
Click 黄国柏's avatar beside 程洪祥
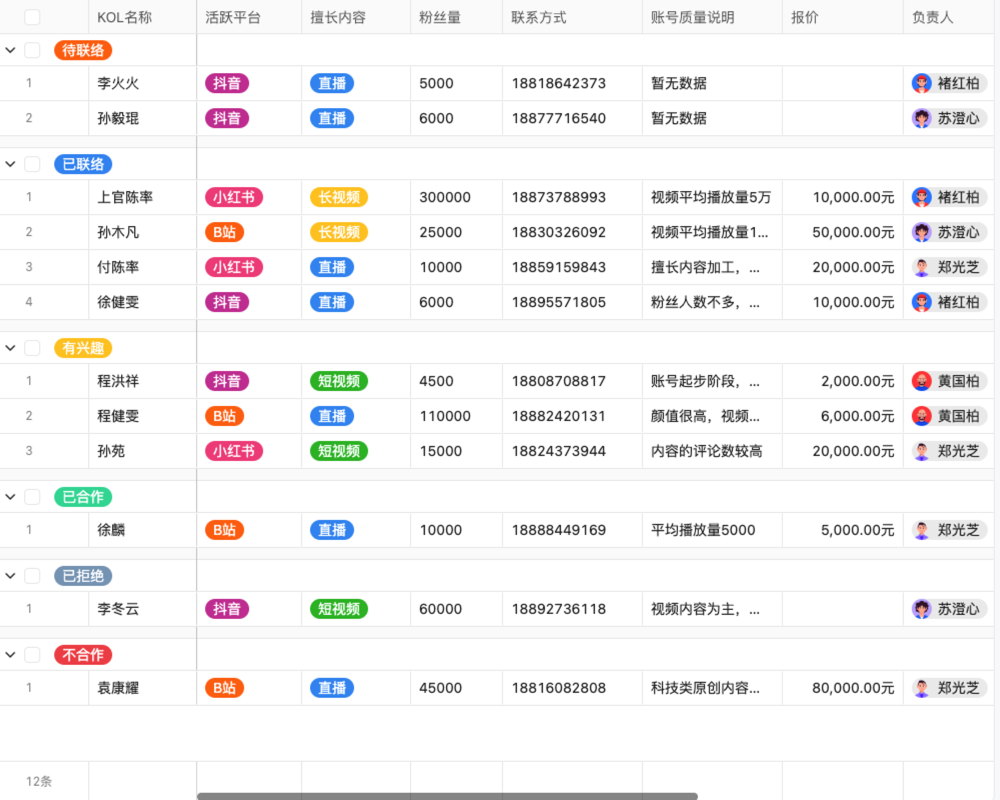[x=922, y=381]
